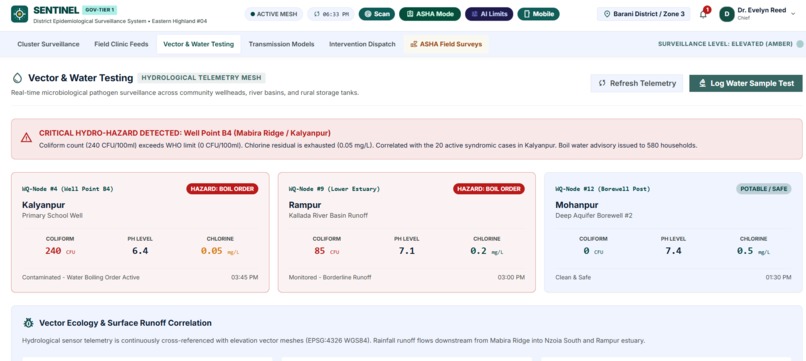The image size is (806, 361).
Task: Click Refresh Telemetry button
Action: click(x=637, y=83)
